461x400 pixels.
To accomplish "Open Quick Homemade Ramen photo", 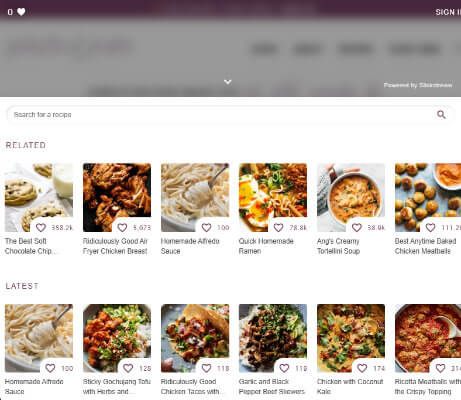I will pyautogui.click(x=273, y=197).
